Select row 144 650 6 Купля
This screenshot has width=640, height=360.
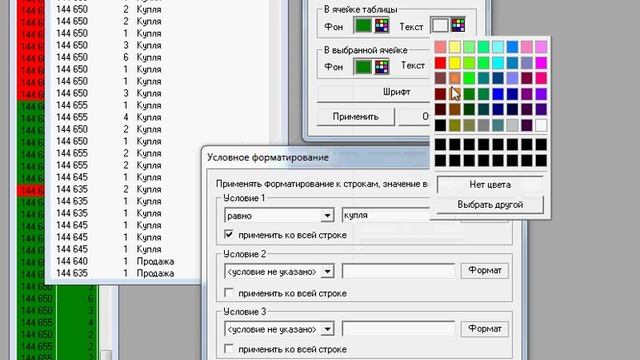[159, 57]
